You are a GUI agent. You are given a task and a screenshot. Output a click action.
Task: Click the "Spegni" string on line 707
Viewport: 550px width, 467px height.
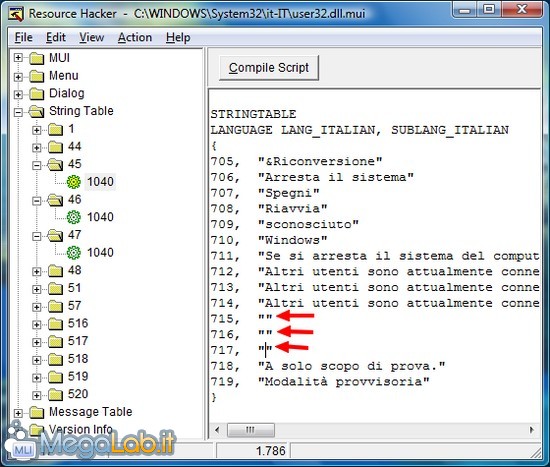[289, 193]
